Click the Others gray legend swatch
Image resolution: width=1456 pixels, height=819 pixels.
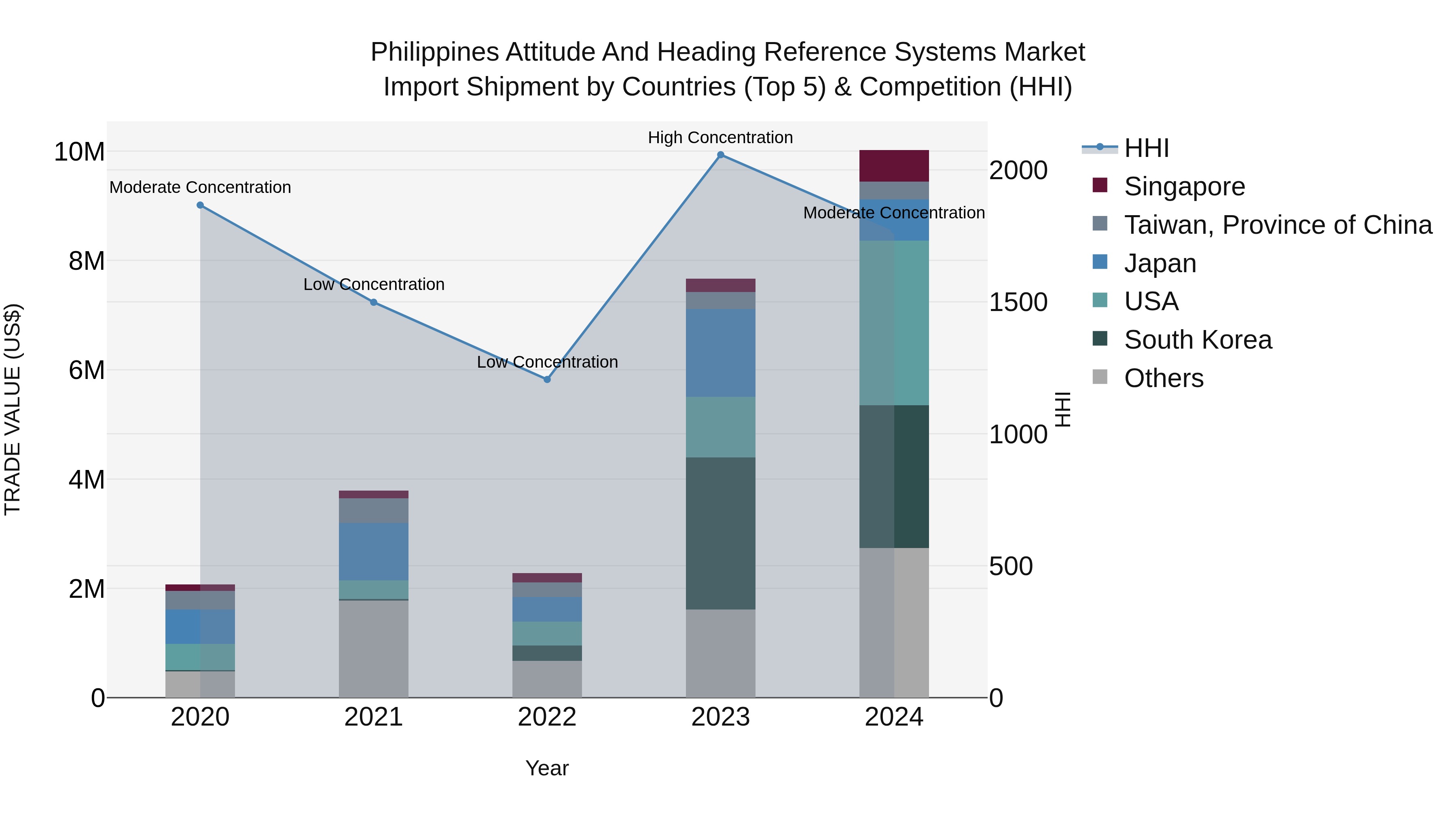click(1100, 377)
